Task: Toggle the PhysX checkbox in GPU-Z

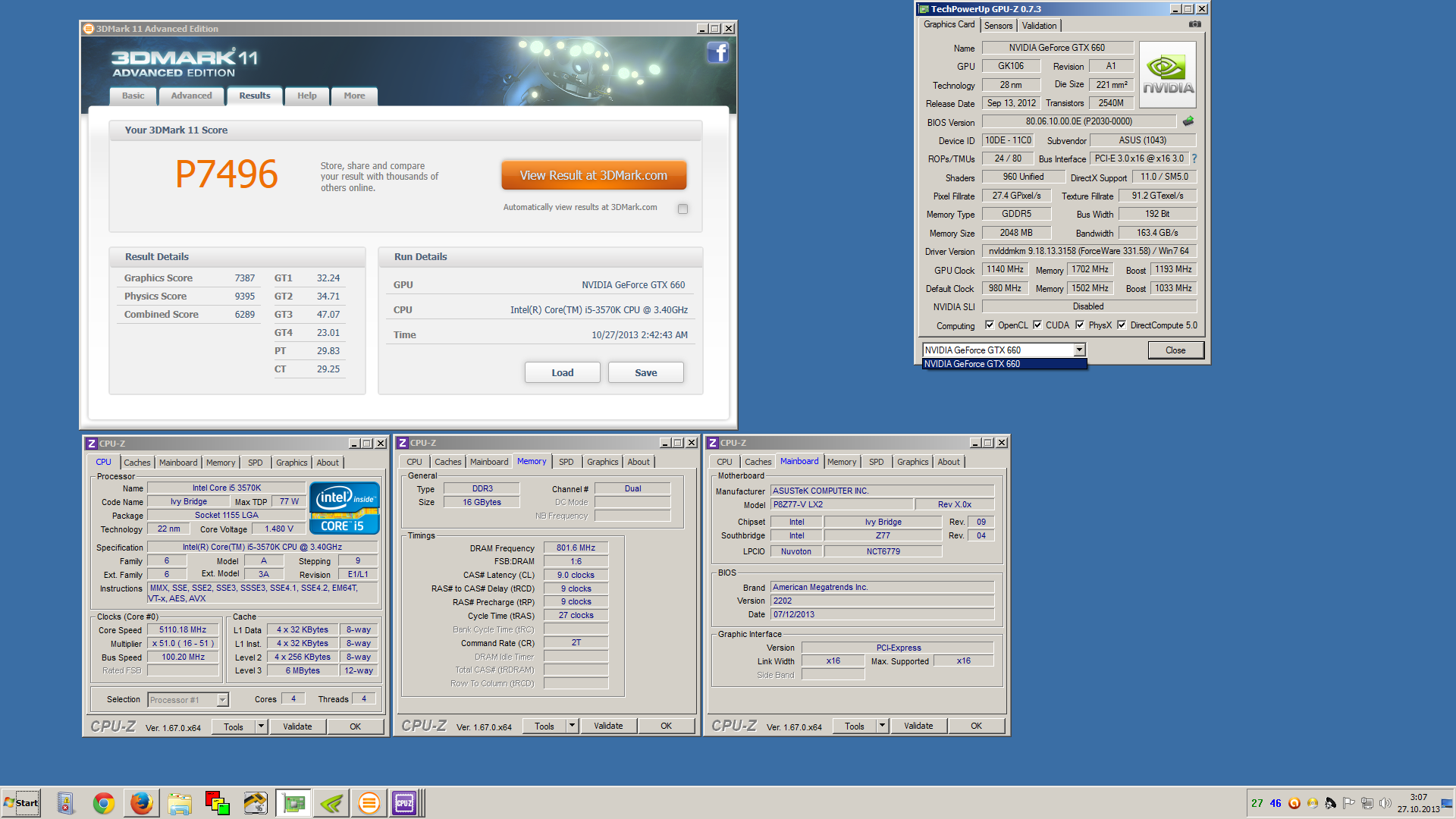Action: (x=1080, y=325)
